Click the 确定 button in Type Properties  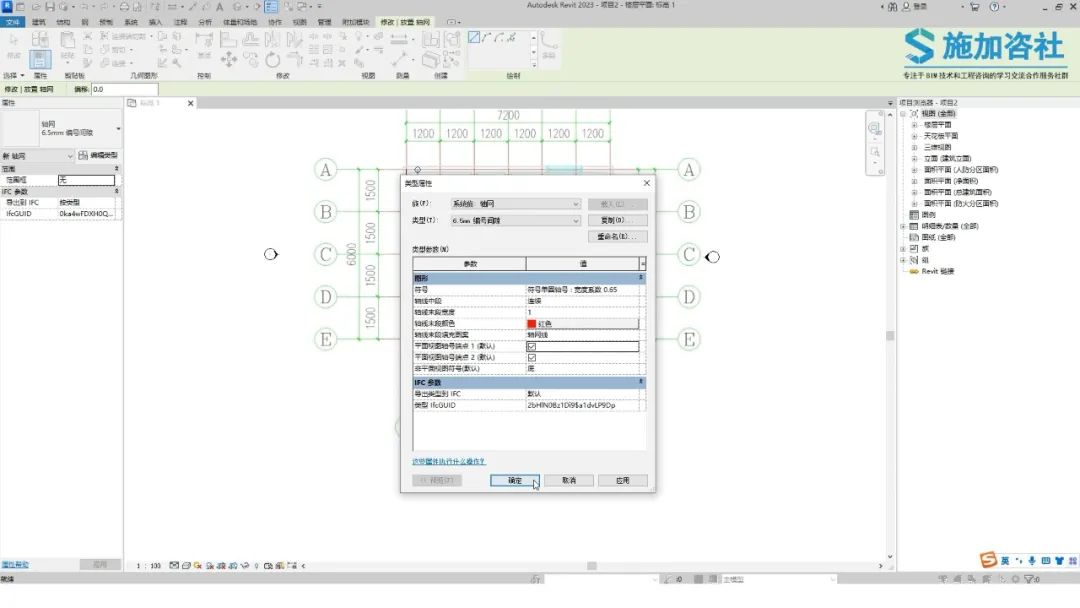[x=515, y=481]
